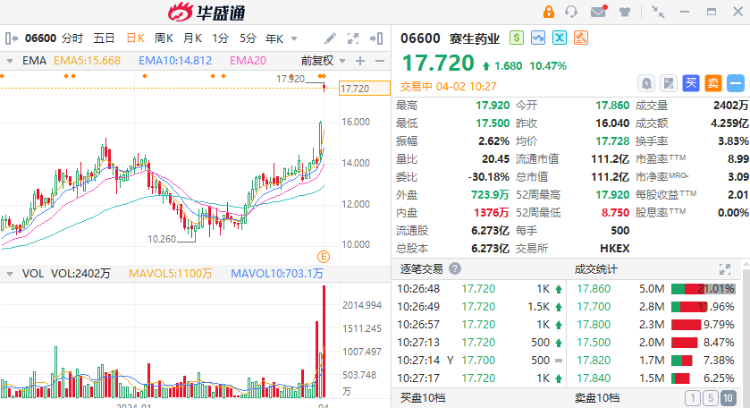Expand chart to full screen

point(353,39)
